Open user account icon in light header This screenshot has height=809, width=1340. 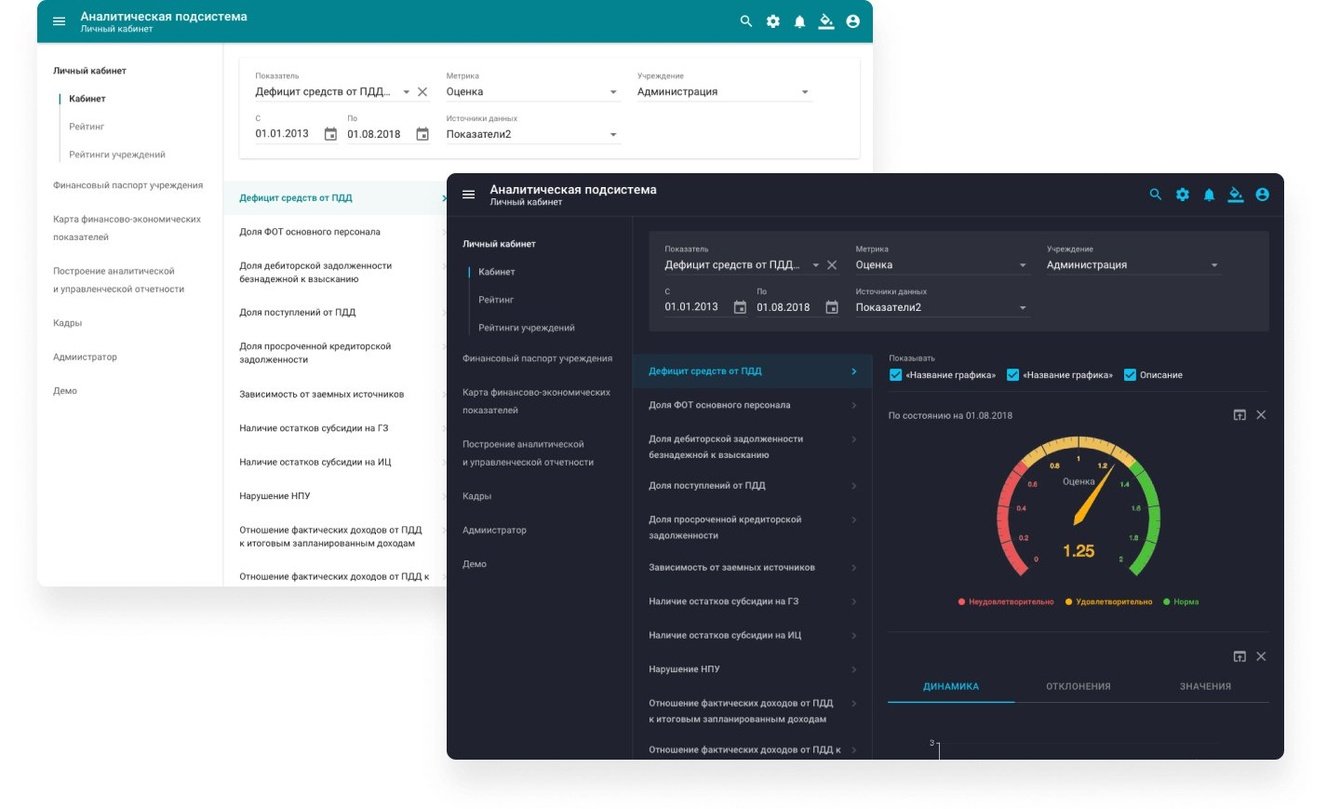click(x=853, y=21)
